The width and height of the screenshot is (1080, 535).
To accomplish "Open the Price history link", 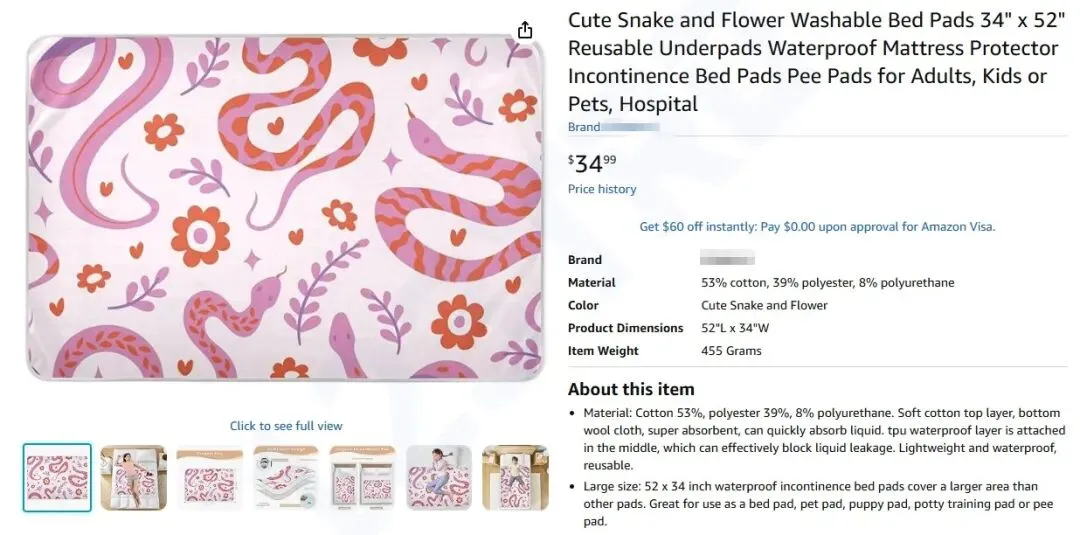I will [x=602, y=189].
